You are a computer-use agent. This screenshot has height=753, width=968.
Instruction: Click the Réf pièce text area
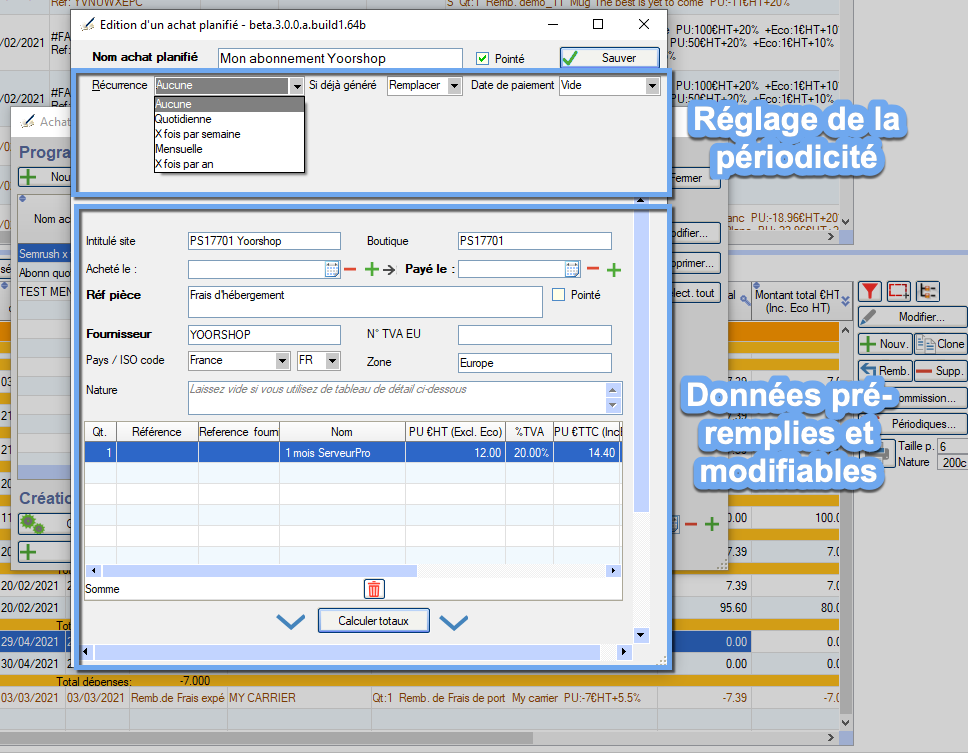pyautogui.click(x=365, y=302)
